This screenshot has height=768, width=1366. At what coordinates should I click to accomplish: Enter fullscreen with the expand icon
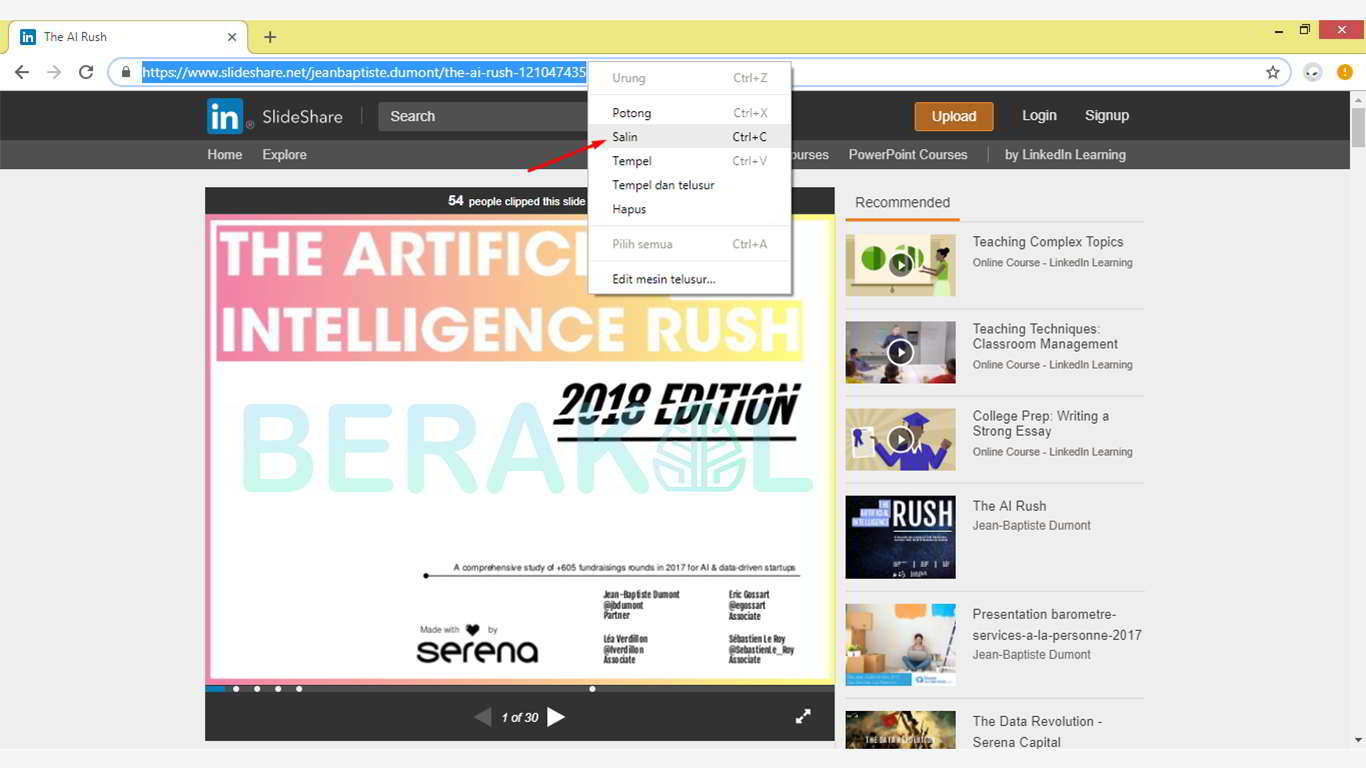(x=803, y=716)
